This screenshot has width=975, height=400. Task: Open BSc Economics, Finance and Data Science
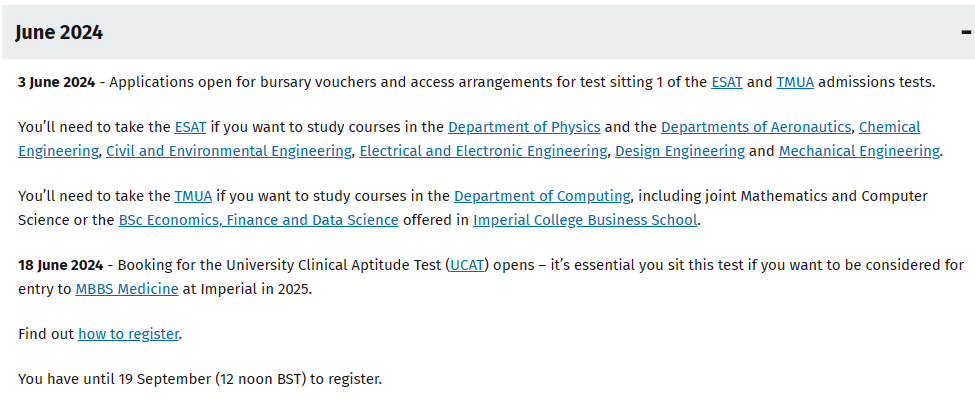coord(259,220)
